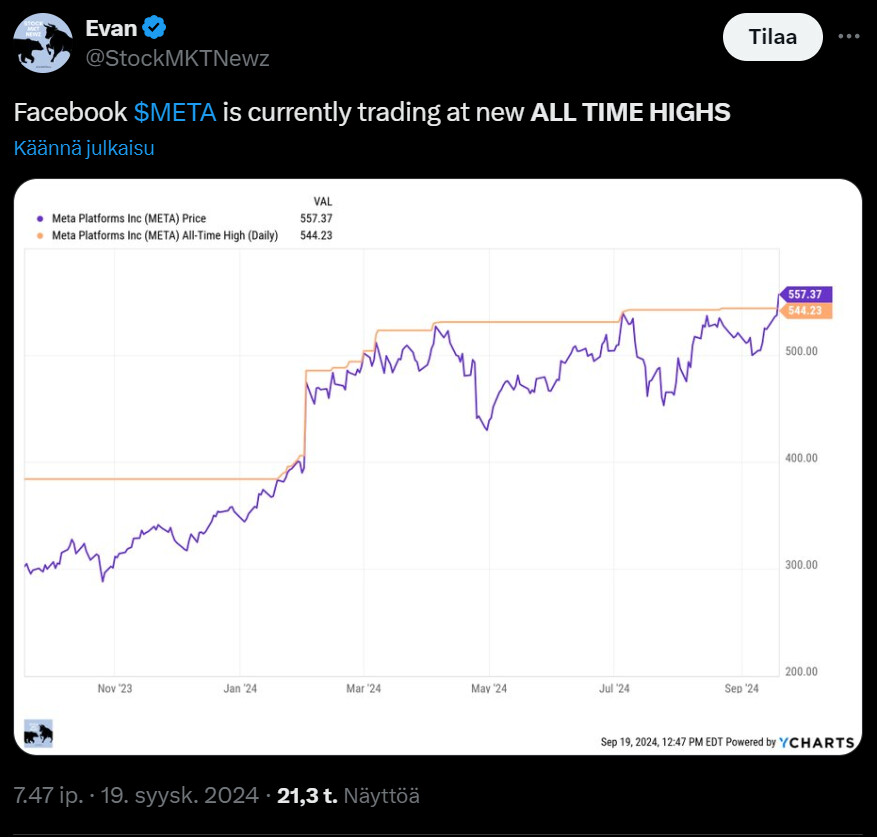Click the $META cashtag link
This screenshot has height=837, width=877.
[x=174, y=112]
